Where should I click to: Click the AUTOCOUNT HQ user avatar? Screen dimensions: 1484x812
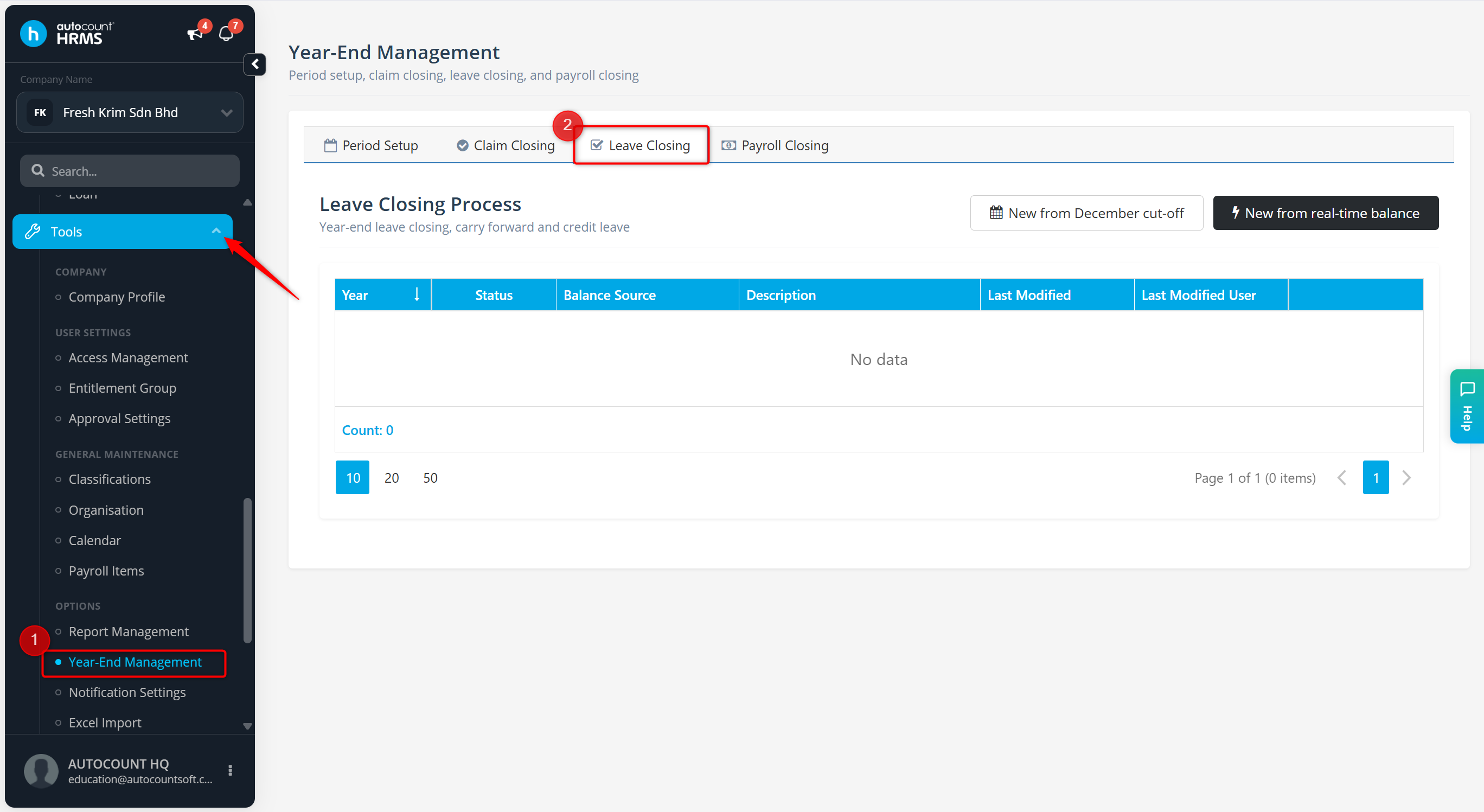pos(41,771)
